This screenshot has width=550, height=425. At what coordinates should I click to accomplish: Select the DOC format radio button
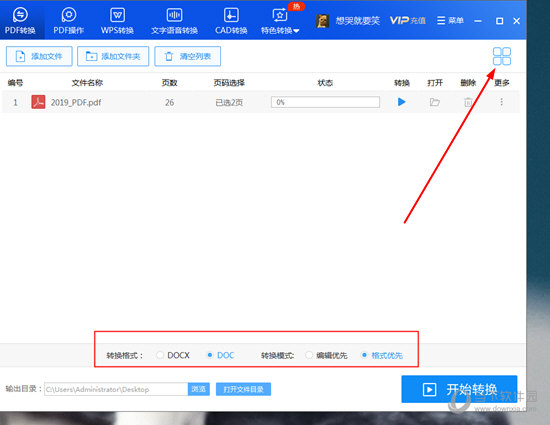click(x=210, y=355)
